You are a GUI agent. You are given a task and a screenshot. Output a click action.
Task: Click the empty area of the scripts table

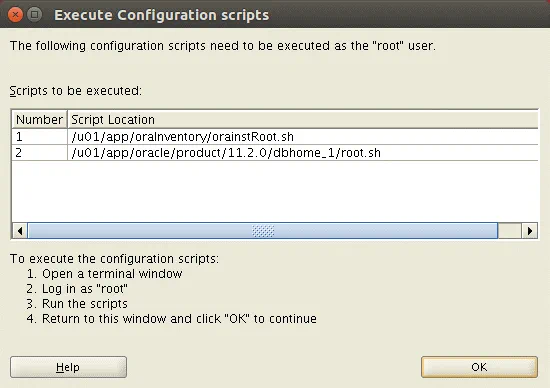275,191
